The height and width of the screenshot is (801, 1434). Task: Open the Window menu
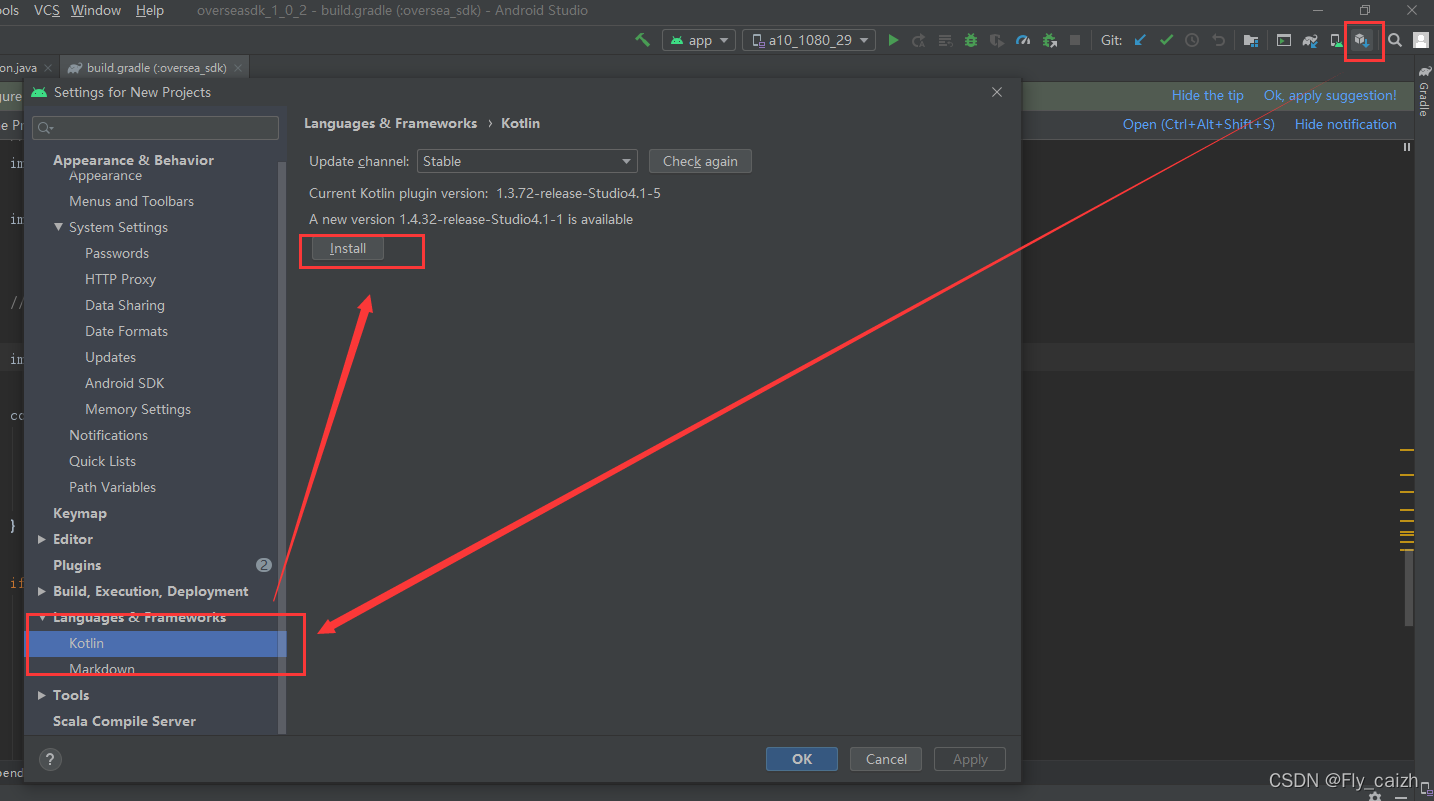pos(97,10)
